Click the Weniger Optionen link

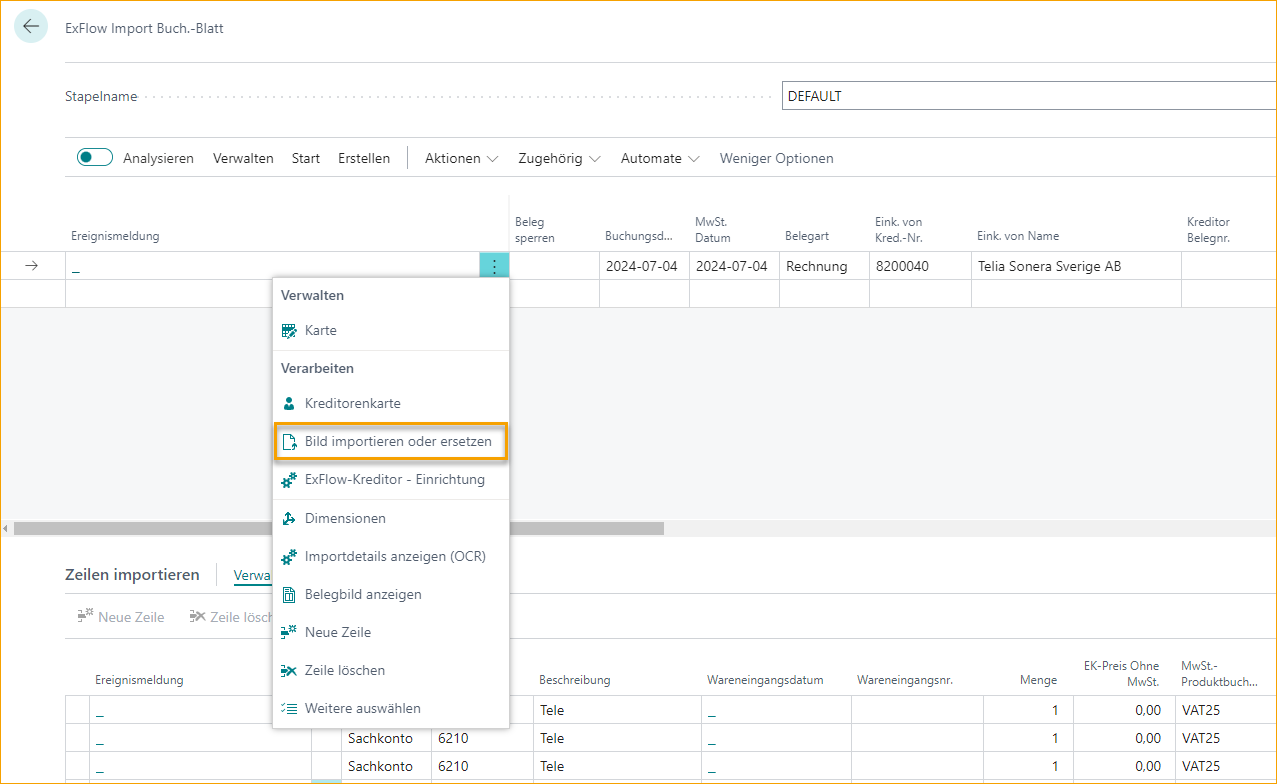coord(776,158)
